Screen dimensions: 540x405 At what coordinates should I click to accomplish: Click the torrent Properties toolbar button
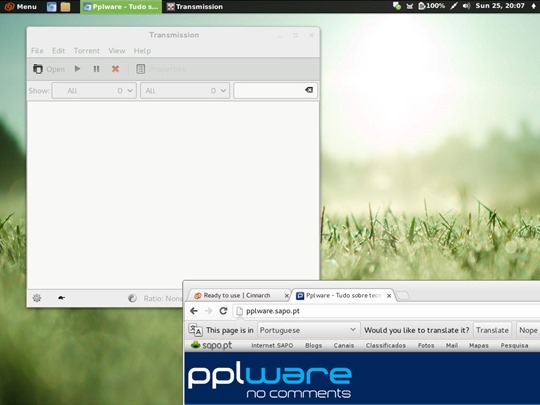pos(160,69)
